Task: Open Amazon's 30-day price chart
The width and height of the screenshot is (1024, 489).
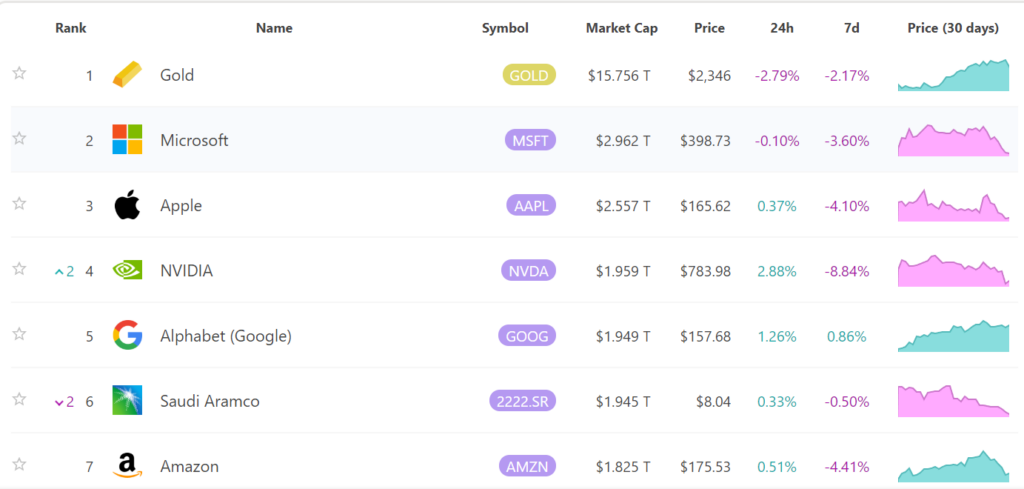Action: pyautogui.click(x=953, y=465)
